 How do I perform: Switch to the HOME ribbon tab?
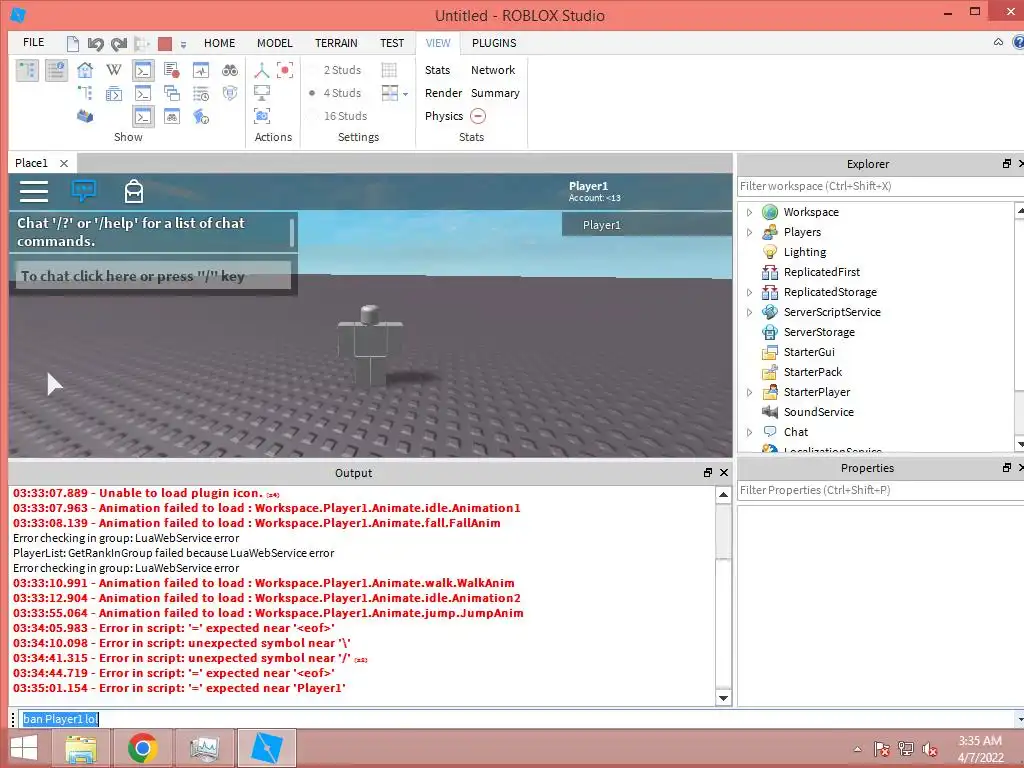(x=219, y=43)
